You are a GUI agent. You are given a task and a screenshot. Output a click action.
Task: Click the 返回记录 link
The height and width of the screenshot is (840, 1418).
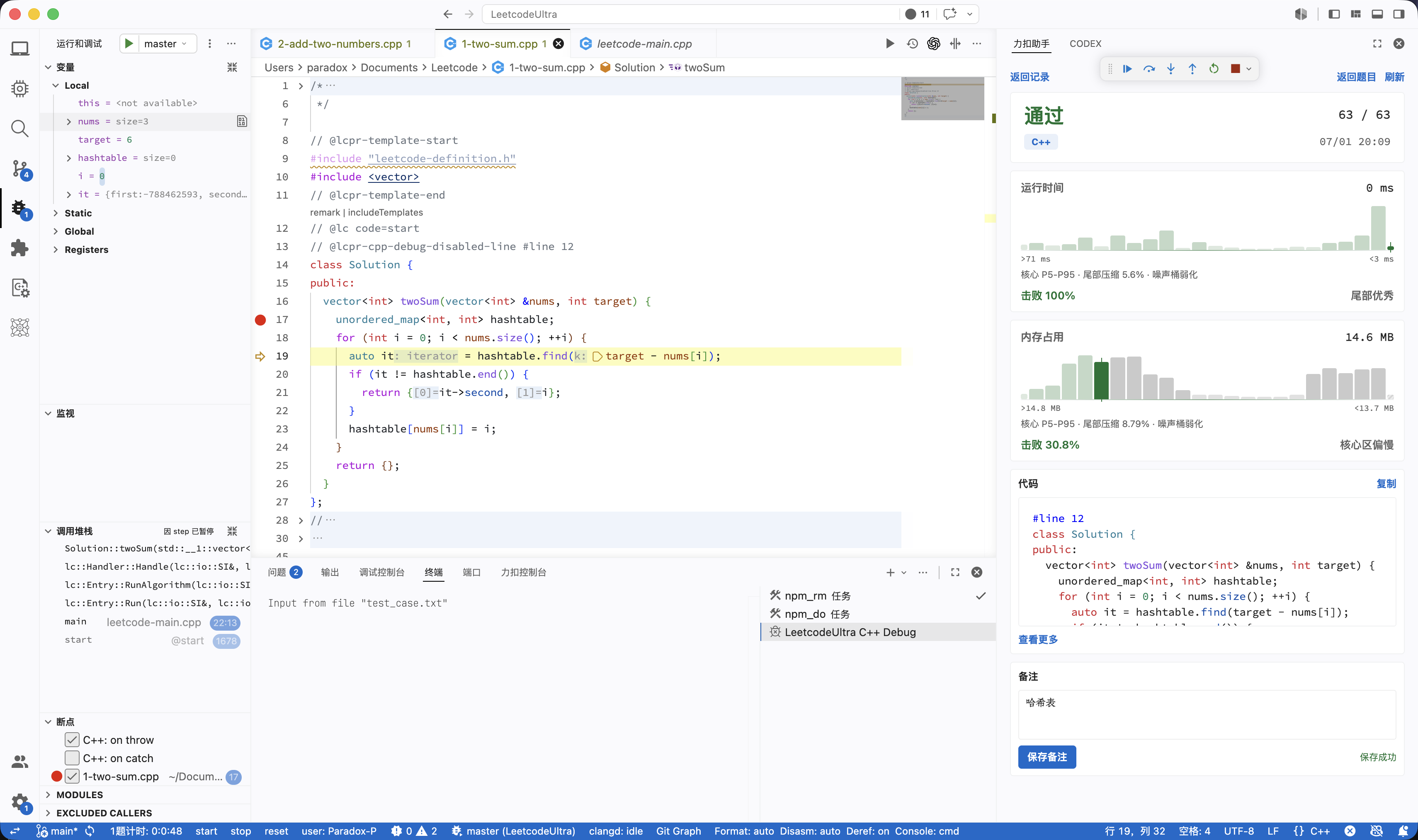pyautogui.click(x=1029, y=77)
